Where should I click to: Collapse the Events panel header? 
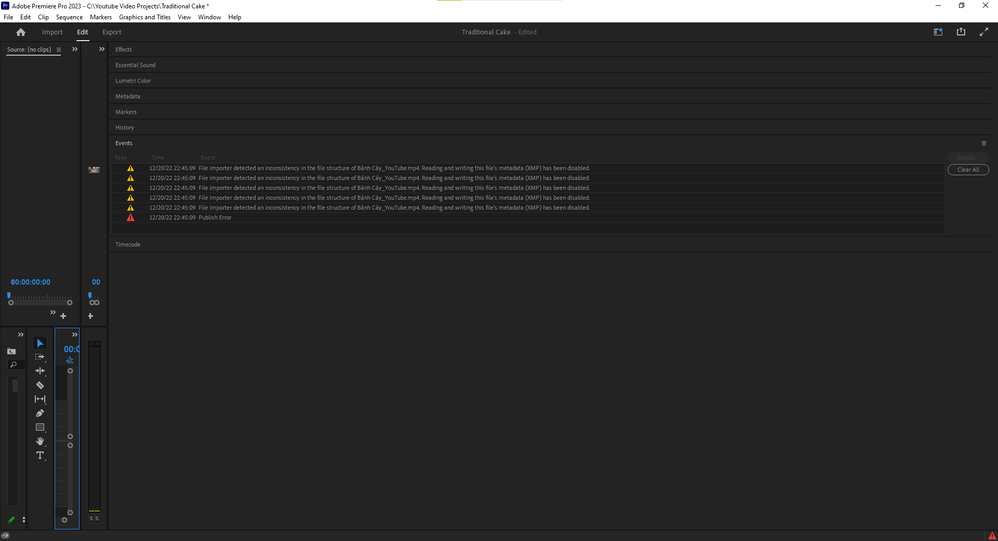click(123, 143)
